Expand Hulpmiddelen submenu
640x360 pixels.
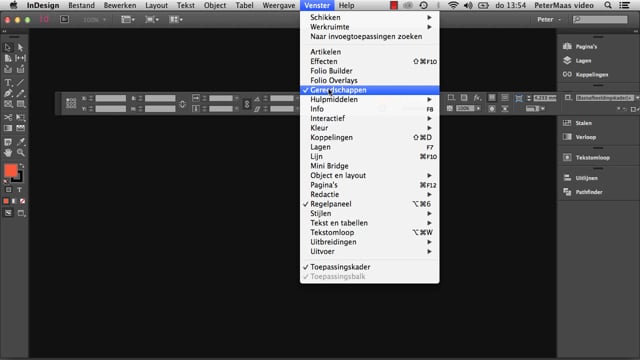370,99
